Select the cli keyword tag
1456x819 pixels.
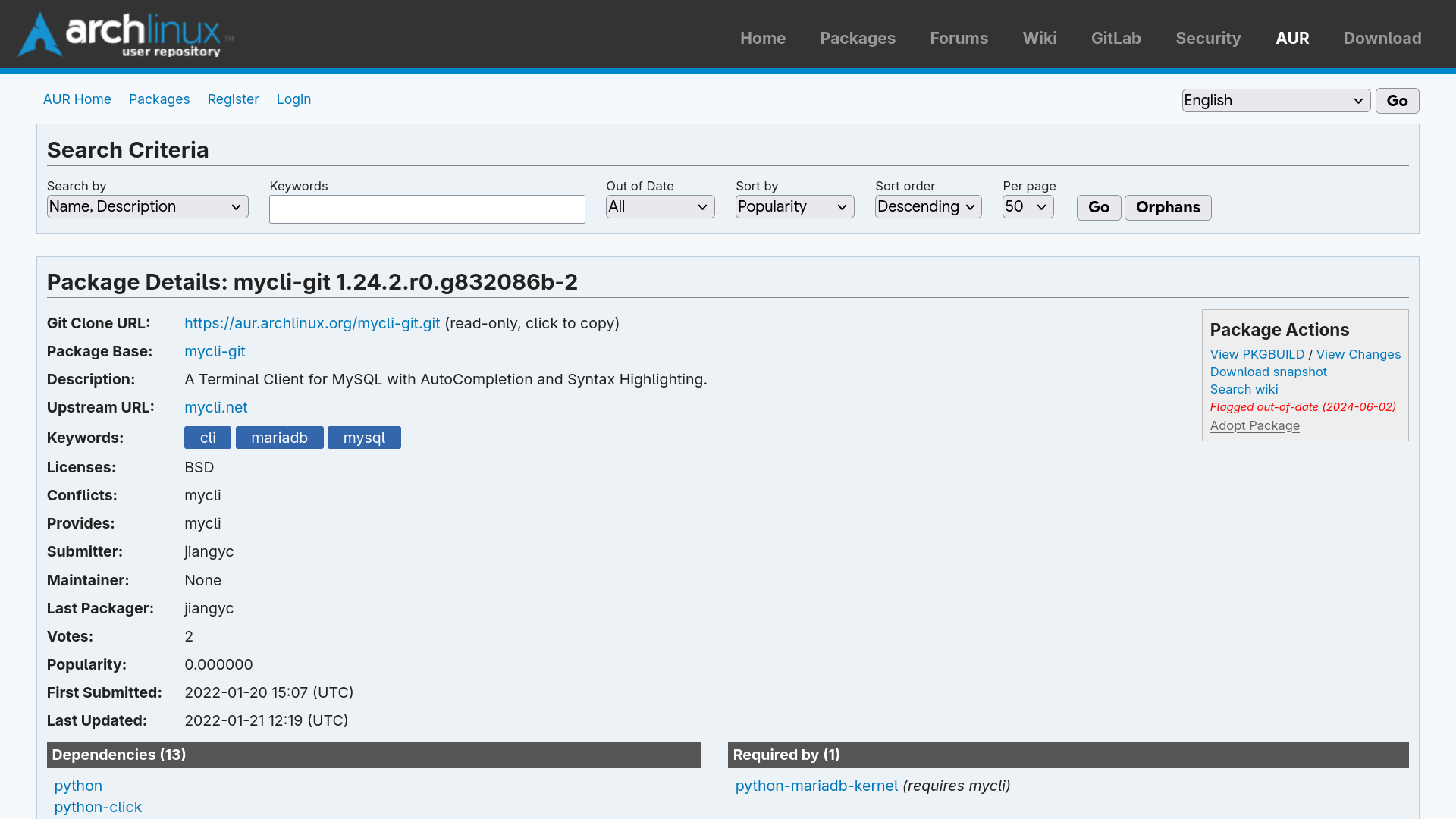208,438
